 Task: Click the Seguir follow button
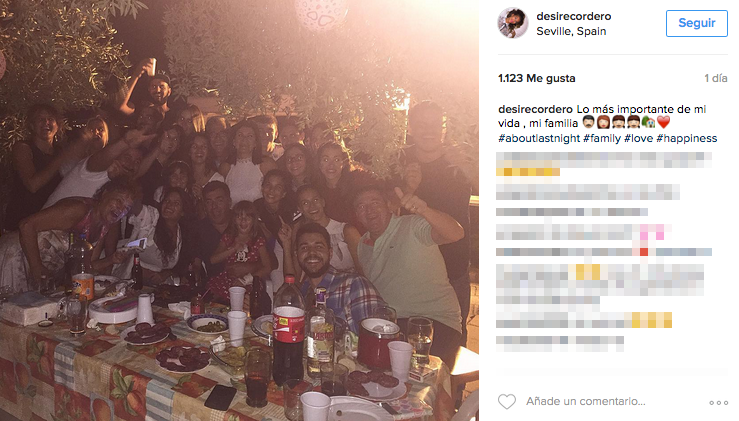(697, 23)
